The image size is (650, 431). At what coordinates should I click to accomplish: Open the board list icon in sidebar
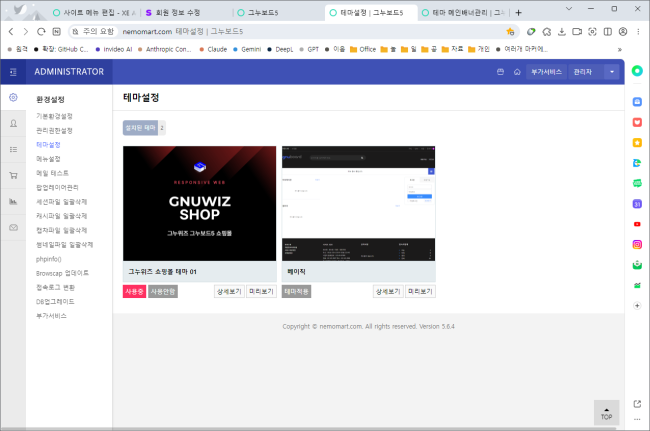pos(13,149)
